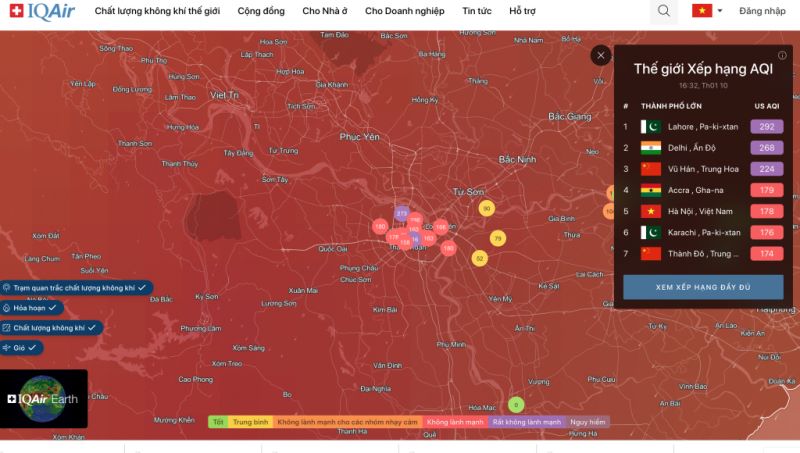
Task: Click the Tốt legend label
Action: coord(218,422)
